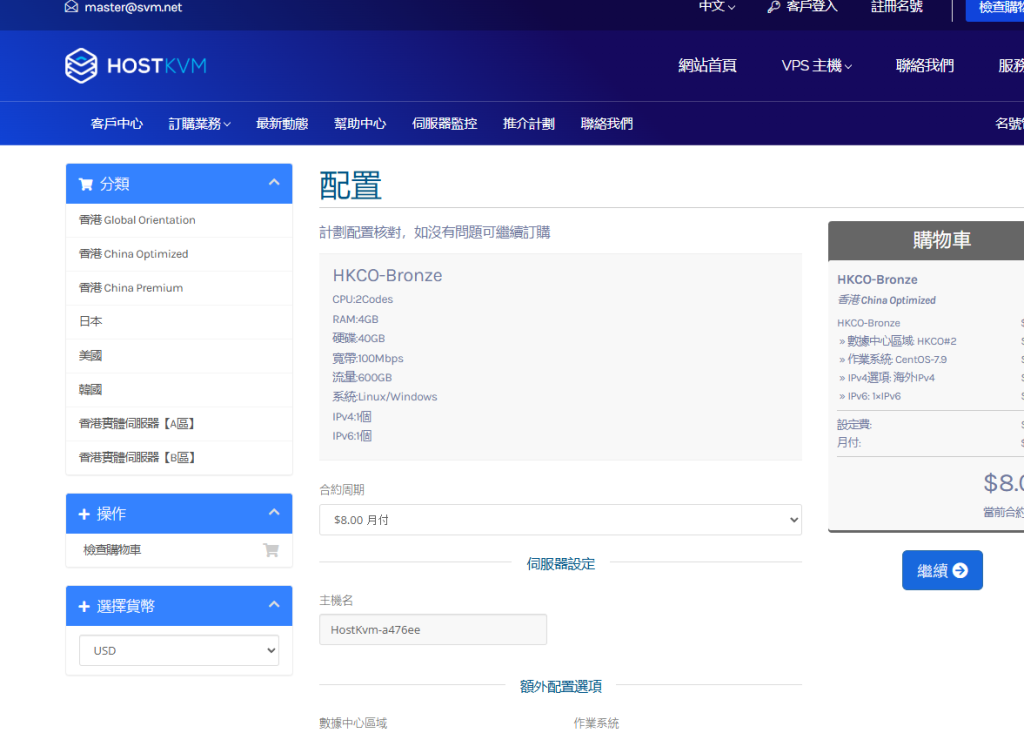This screenshot has width=1024, height=733.
Task: Click the plus icon in the 選擇貨幣 header
Action: pyautogui.click(x=84, y=606)
